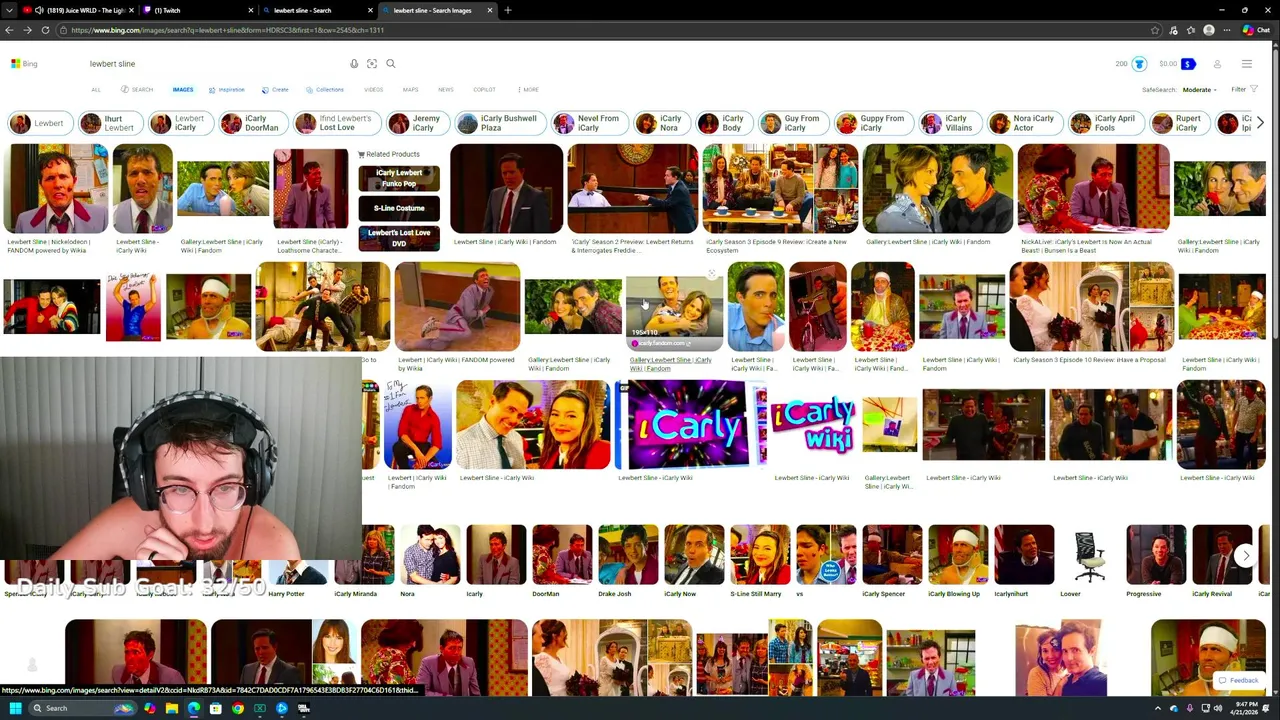Open File Explorer from the taskbar
This screenshot has width=1280, height=720.
(172, 708)
